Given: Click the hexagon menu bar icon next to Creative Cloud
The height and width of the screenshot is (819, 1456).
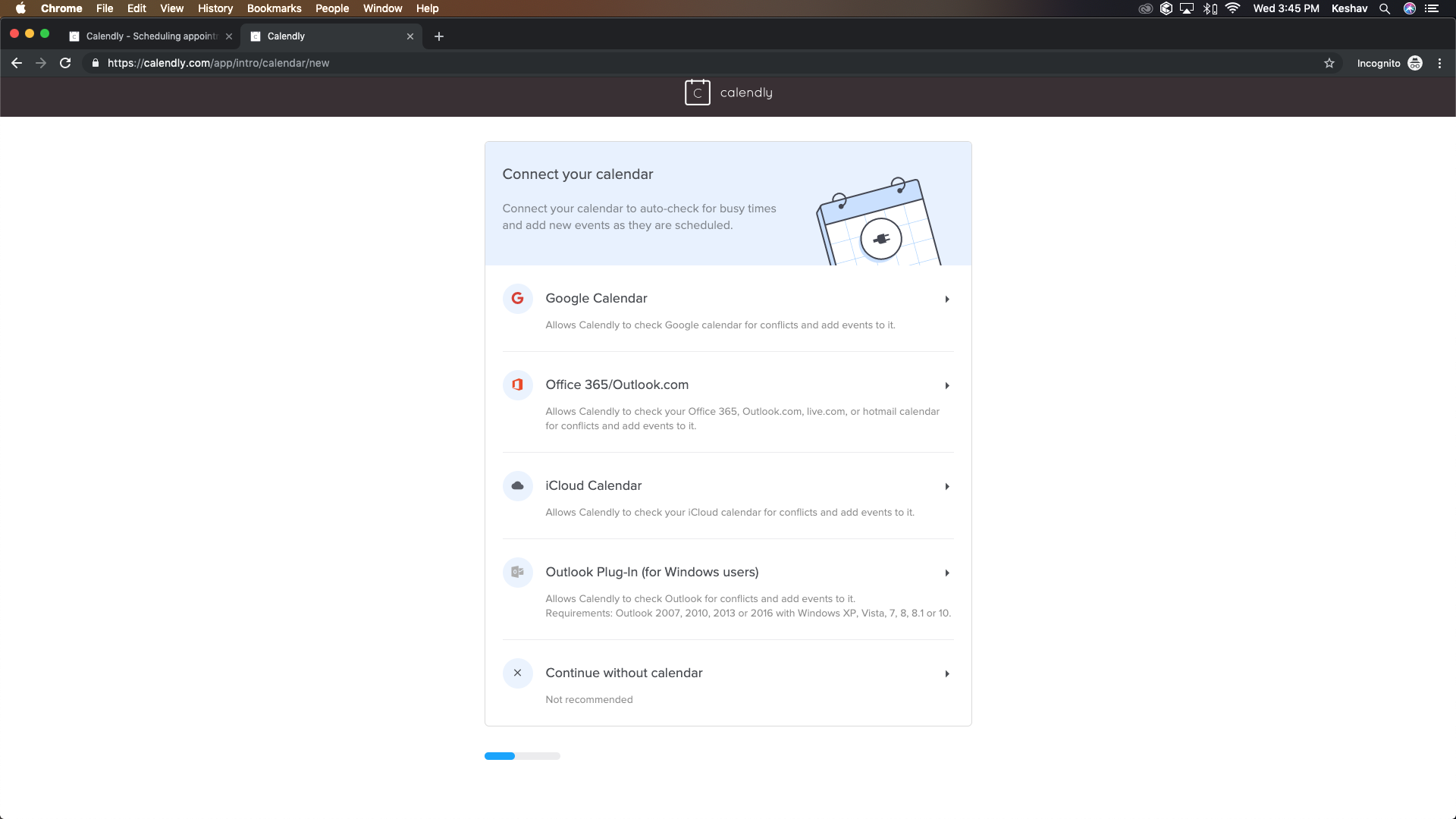Looking at the screenshot, I should coord(1166,8).
